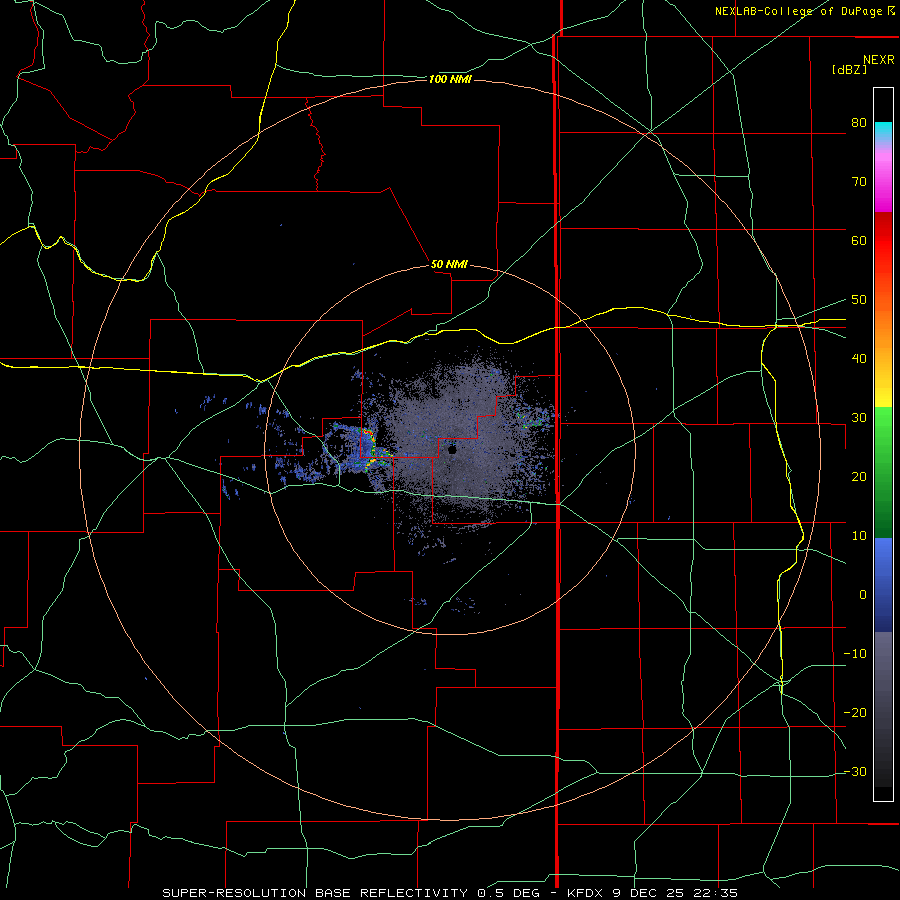Select the 30 value on dBZ scale
900x900 pixels.
pos(859,417)
